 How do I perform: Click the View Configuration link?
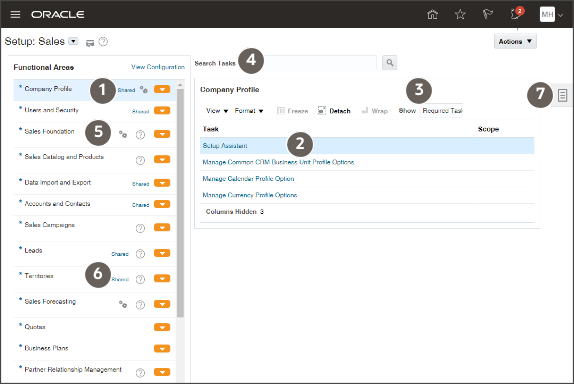click(x=158, y=67)
